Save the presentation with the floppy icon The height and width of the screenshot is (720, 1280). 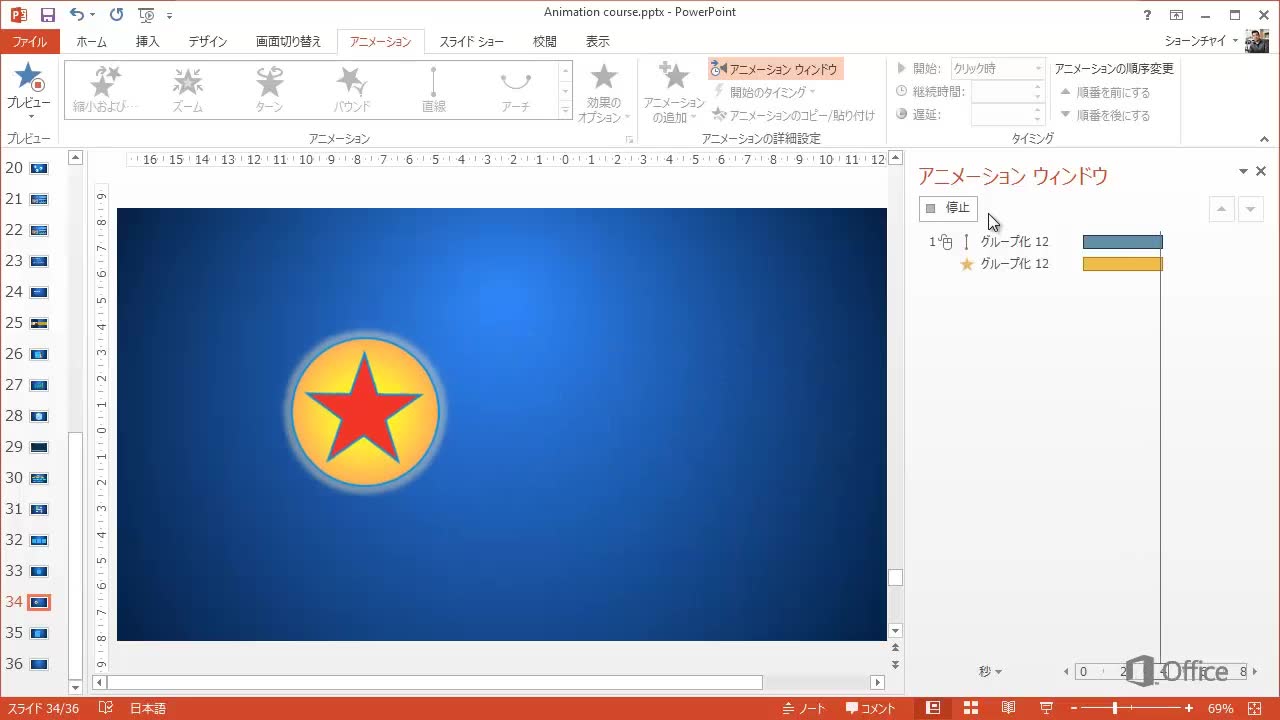[47, 15]
